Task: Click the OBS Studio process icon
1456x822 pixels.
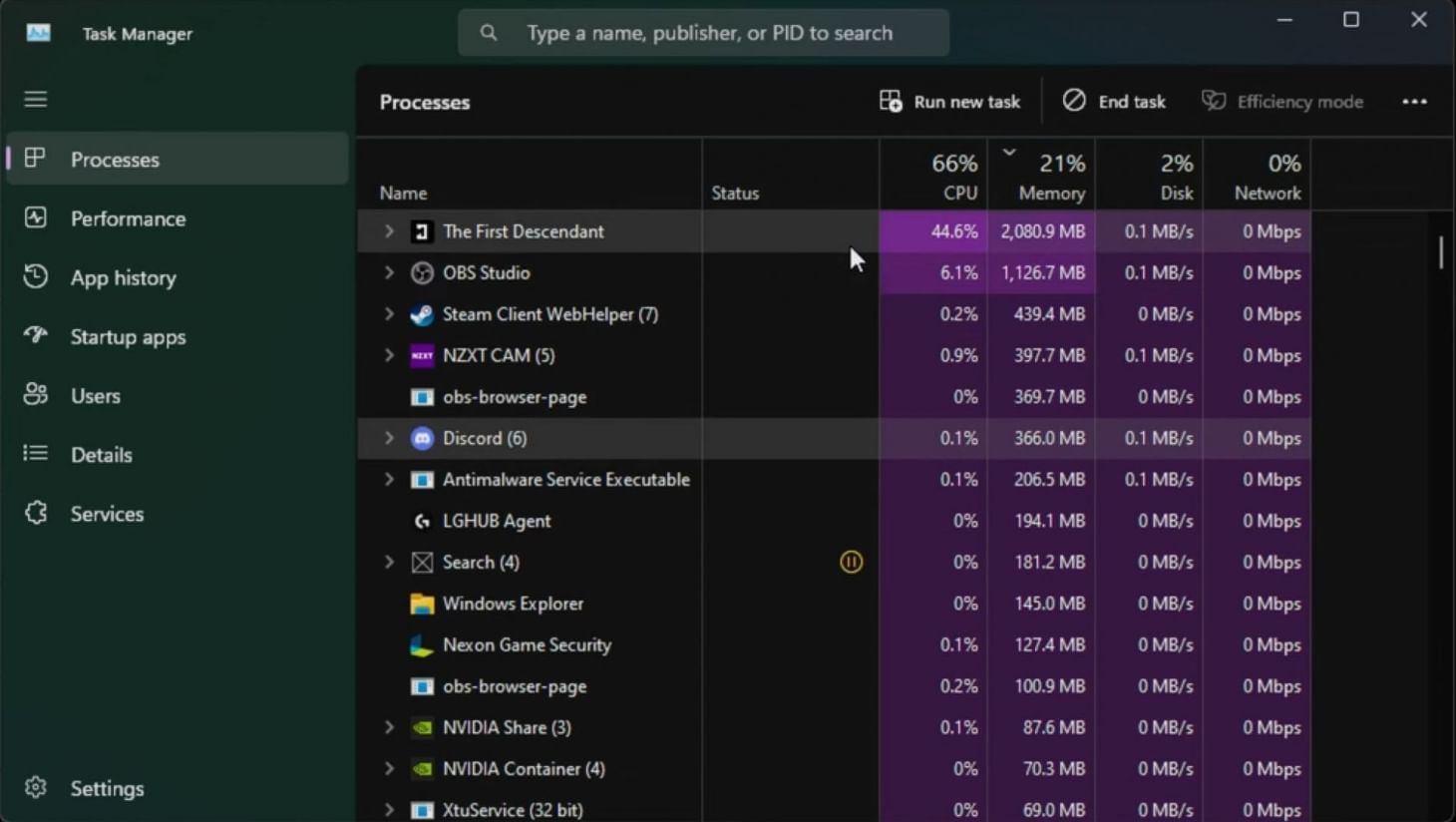Action: tap(422, 272)
